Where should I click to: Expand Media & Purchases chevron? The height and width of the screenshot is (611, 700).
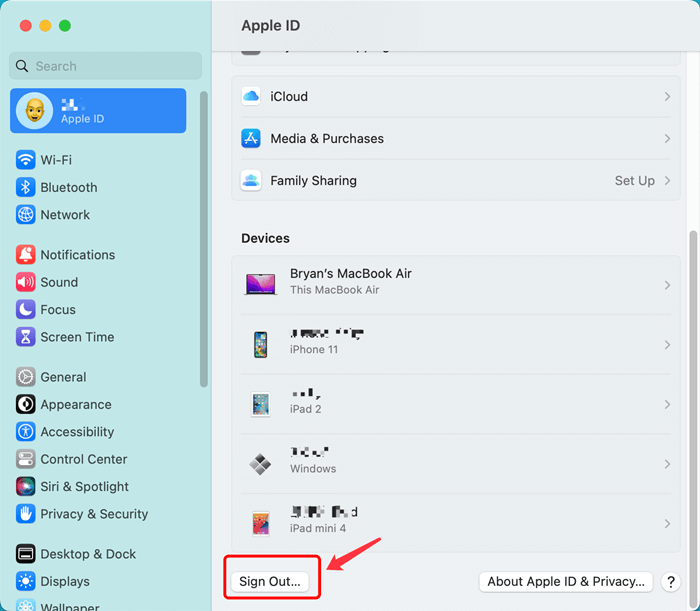click(667, 138)
